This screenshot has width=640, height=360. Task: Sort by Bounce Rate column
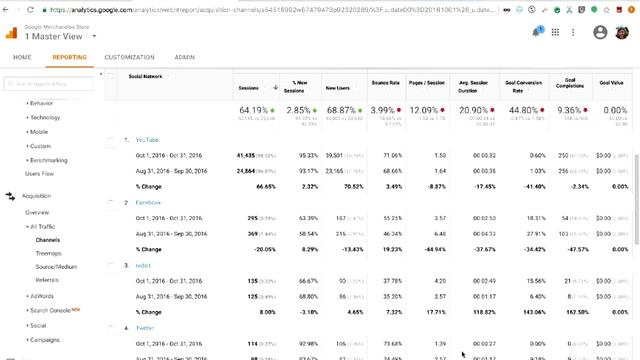(385, 83)
